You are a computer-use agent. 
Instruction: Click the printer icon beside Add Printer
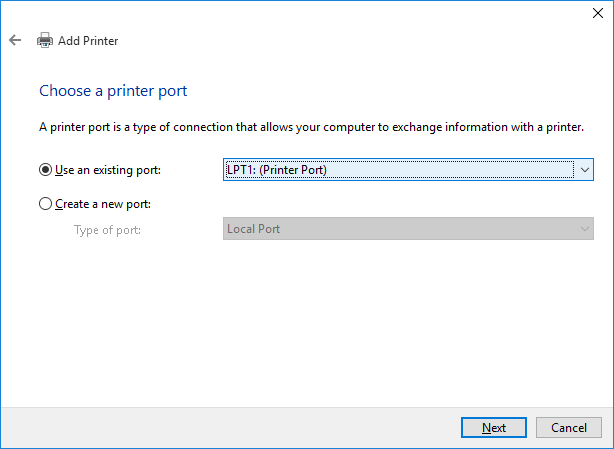[45, 41]
